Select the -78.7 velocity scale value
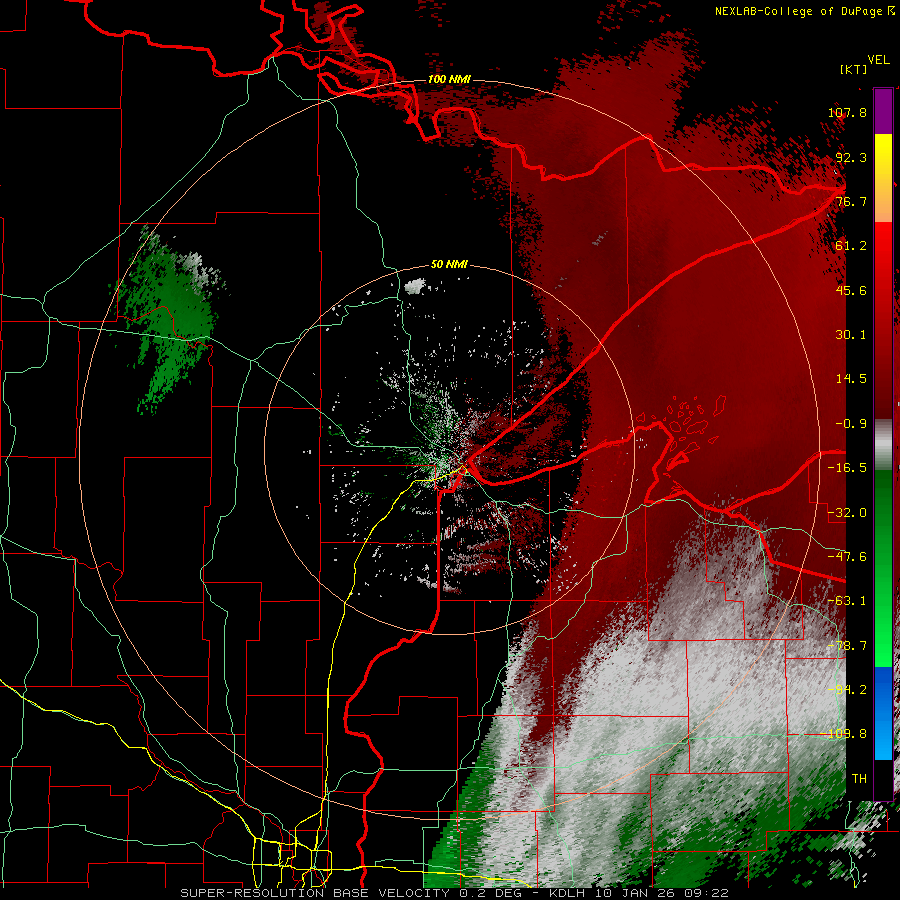900x900 pixels. 847,646
